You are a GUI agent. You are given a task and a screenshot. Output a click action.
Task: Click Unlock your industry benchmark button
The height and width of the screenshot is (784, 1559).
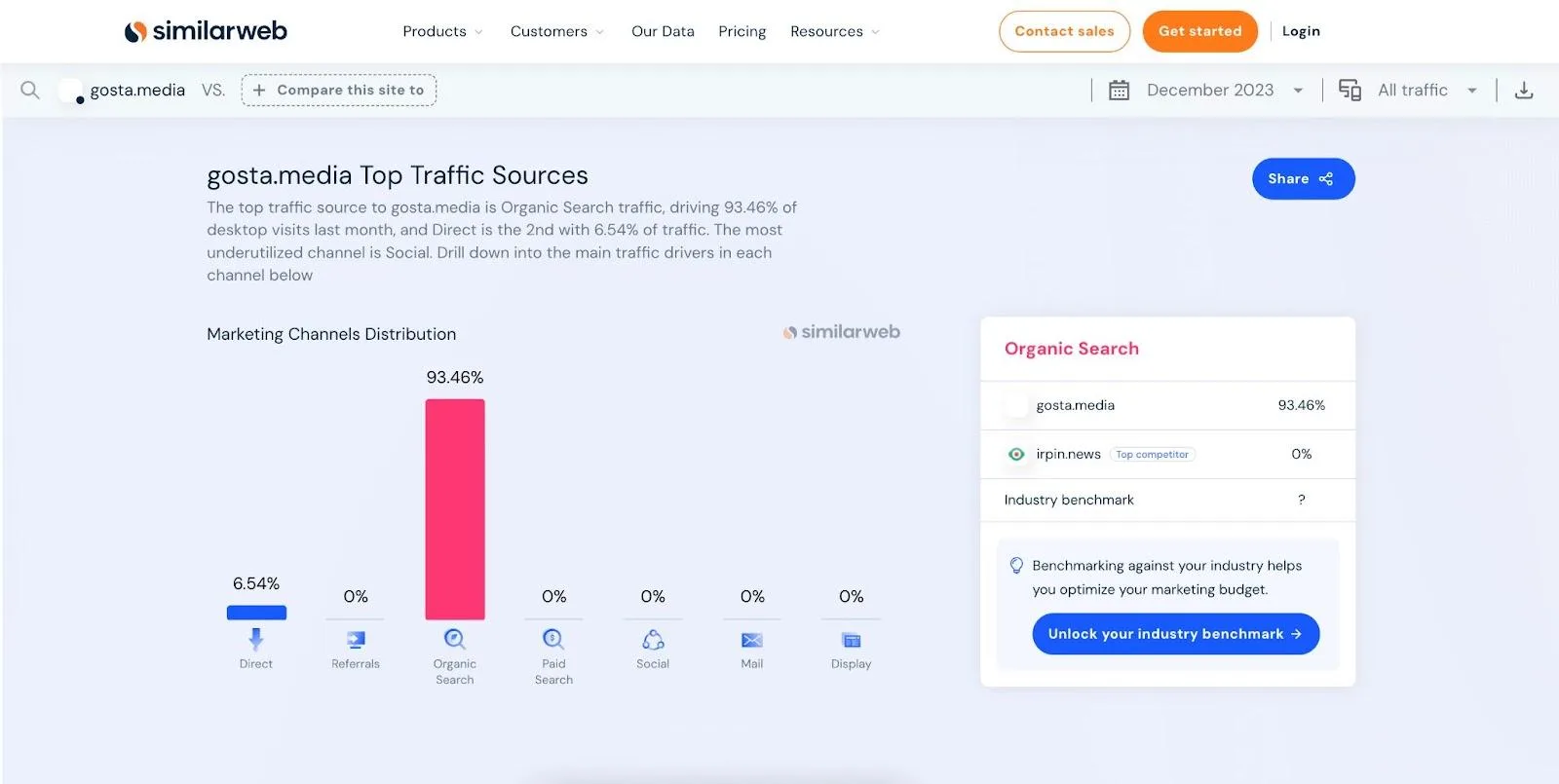coord(1175,633)
